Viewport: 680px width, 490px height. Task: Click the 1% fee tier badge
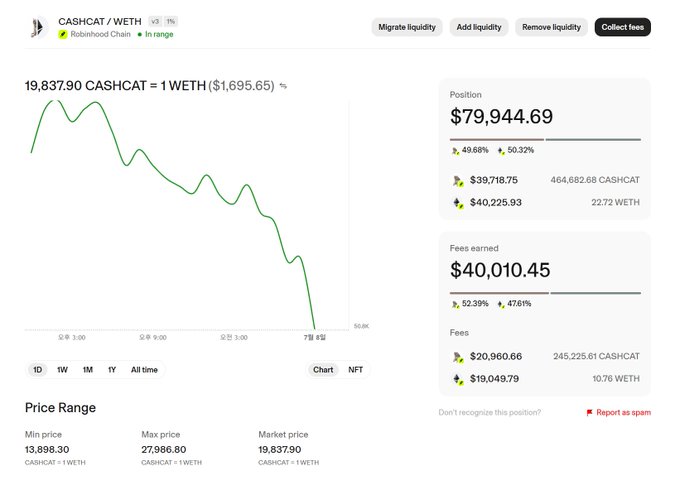click(171, 21)
